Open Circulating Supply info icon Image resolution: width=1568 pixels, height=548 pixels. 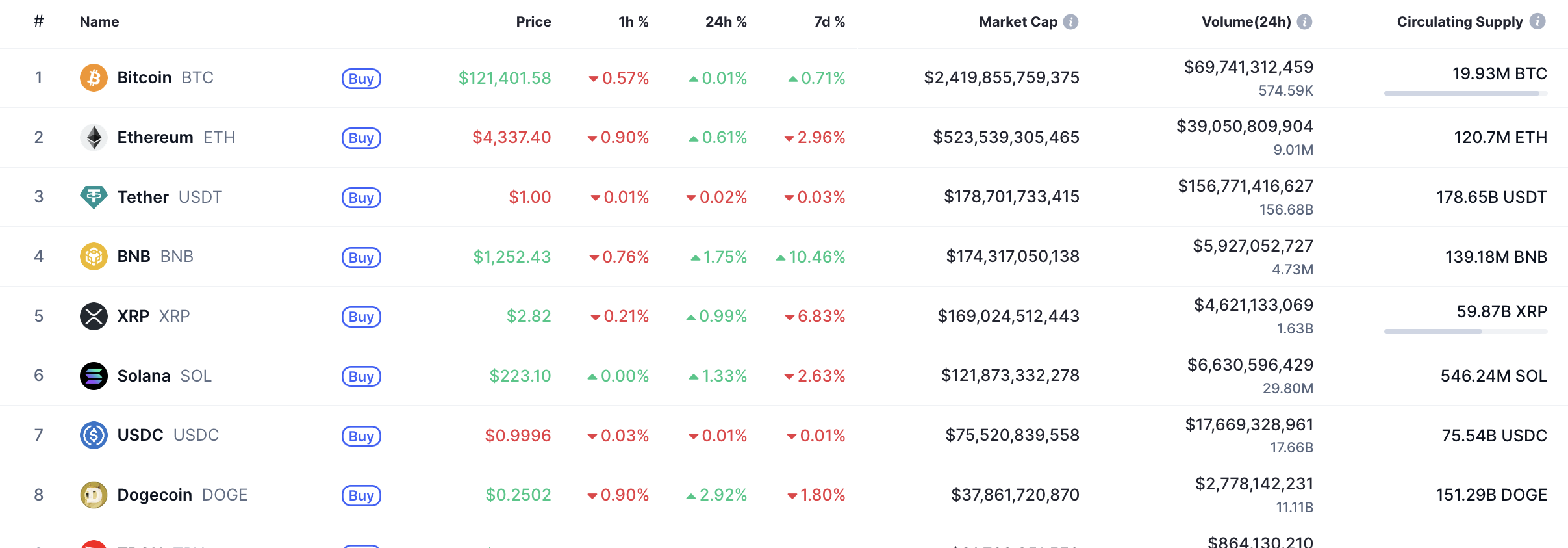(x=1537, y=21)
